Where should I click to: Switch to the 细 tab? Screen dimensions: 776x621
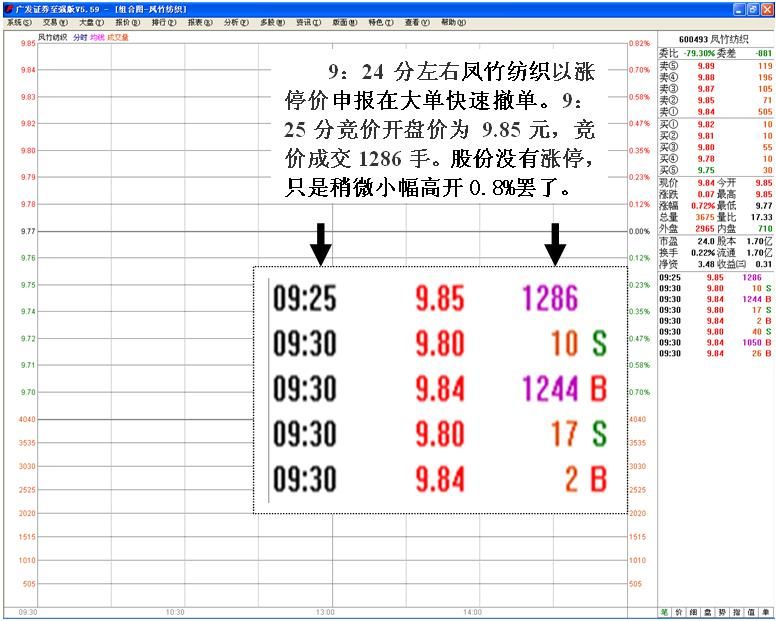tap(693, 612)
